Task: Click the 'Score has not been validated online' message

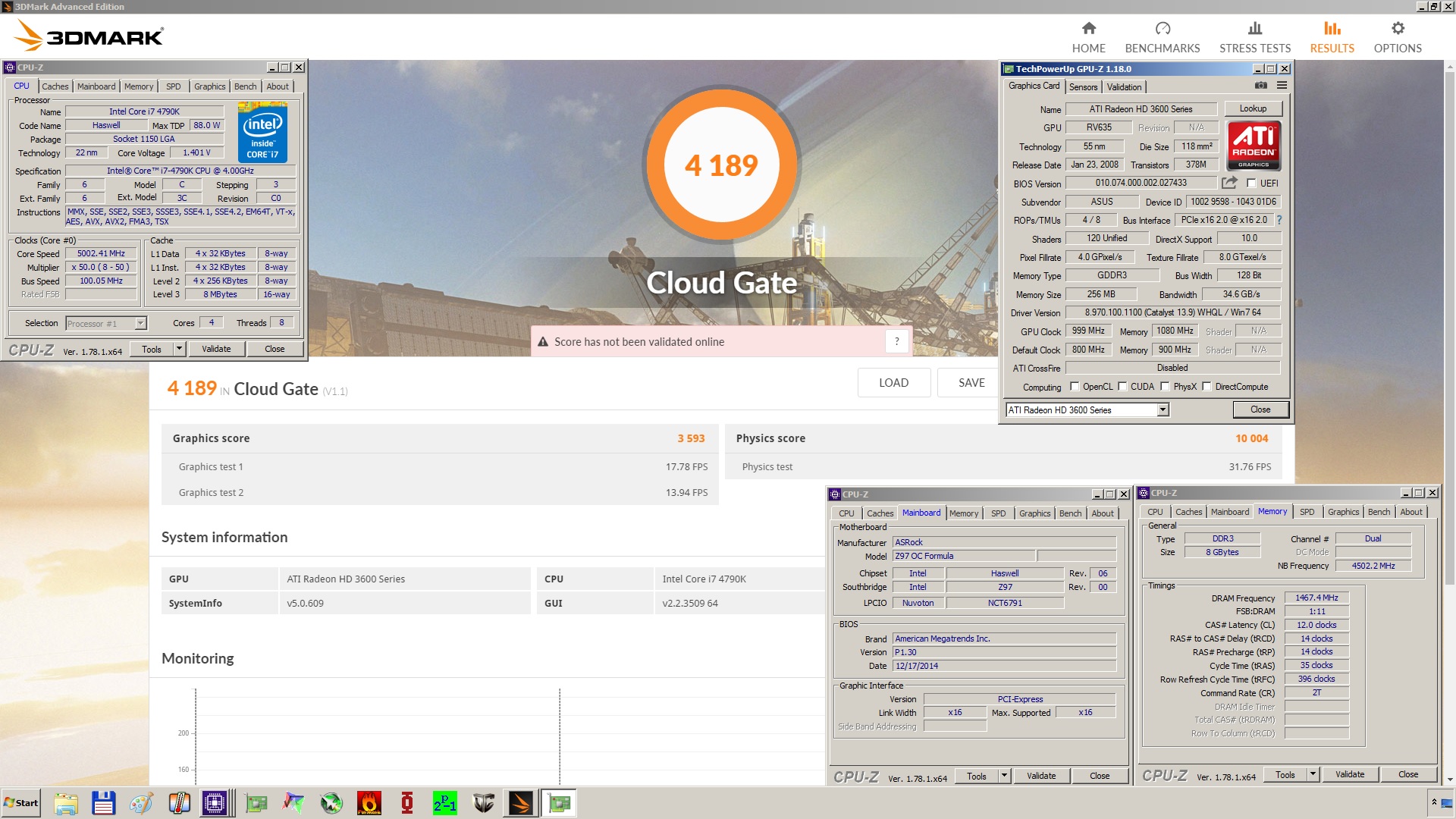Action: tap(639, 341)
